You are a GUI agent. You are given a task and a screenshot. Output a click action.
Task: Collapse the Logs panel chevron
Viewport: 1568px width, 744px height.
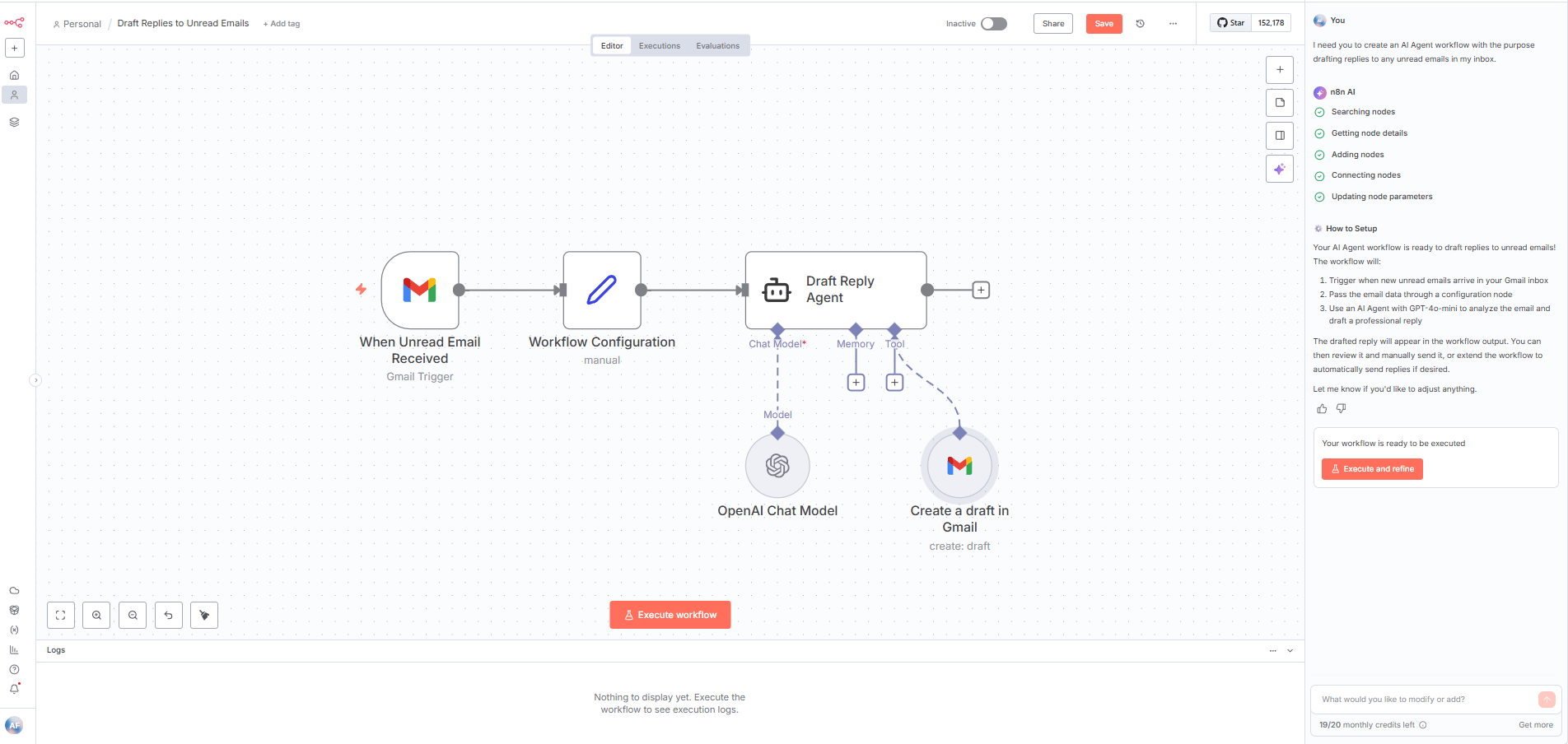coord(1290,650)
